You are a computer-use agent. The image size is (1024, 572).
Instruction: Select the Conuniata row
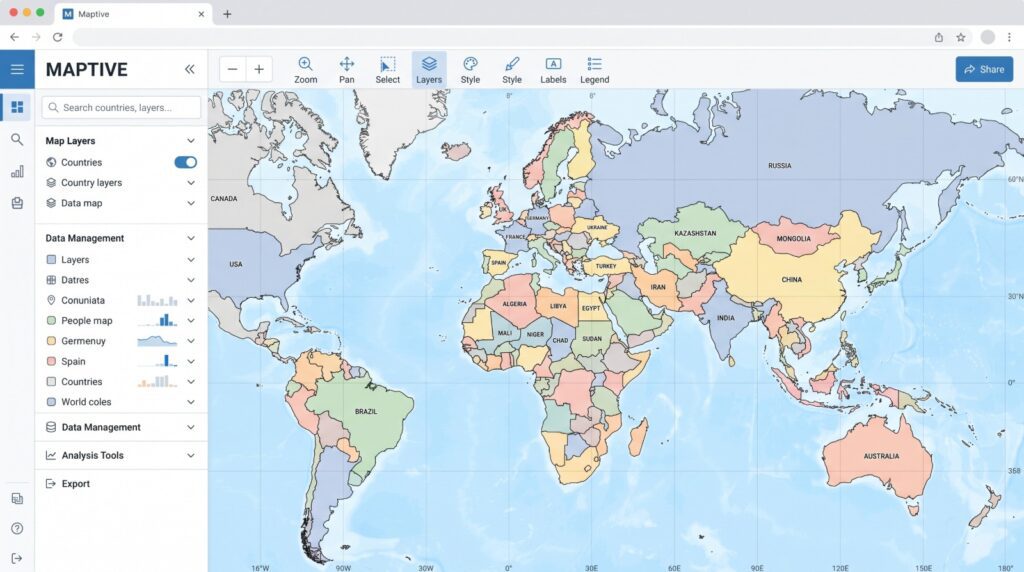(121, 300)
